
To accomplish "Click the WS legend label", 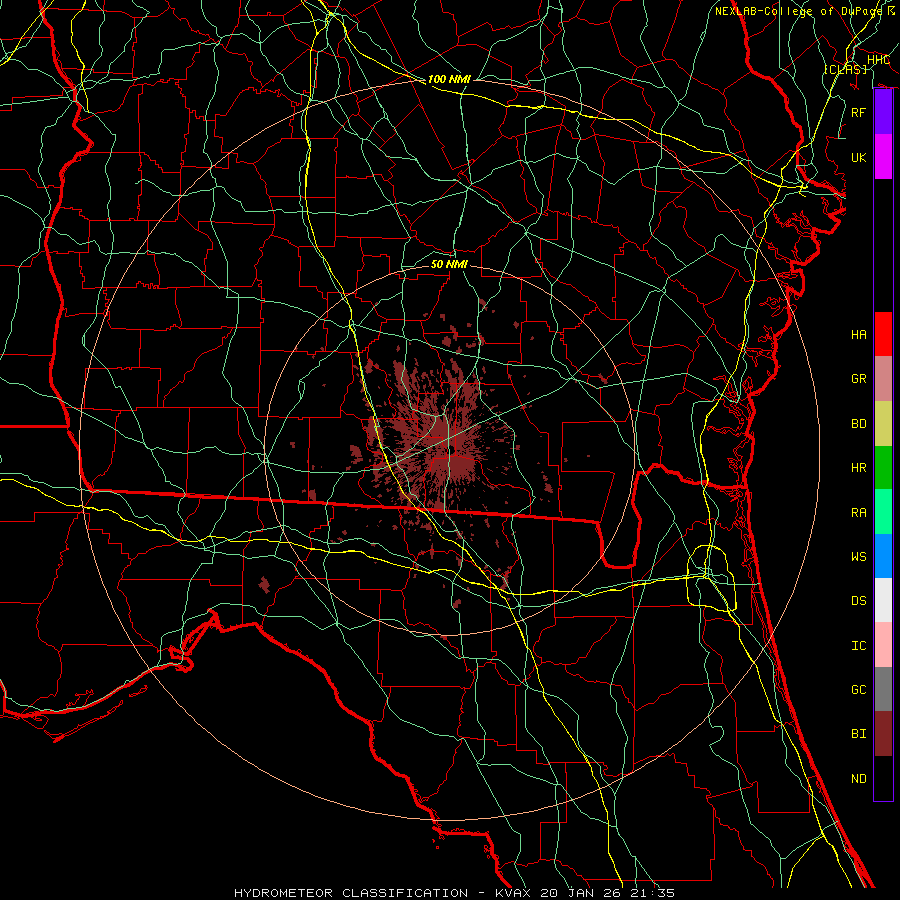I will [x=859, y=557].
